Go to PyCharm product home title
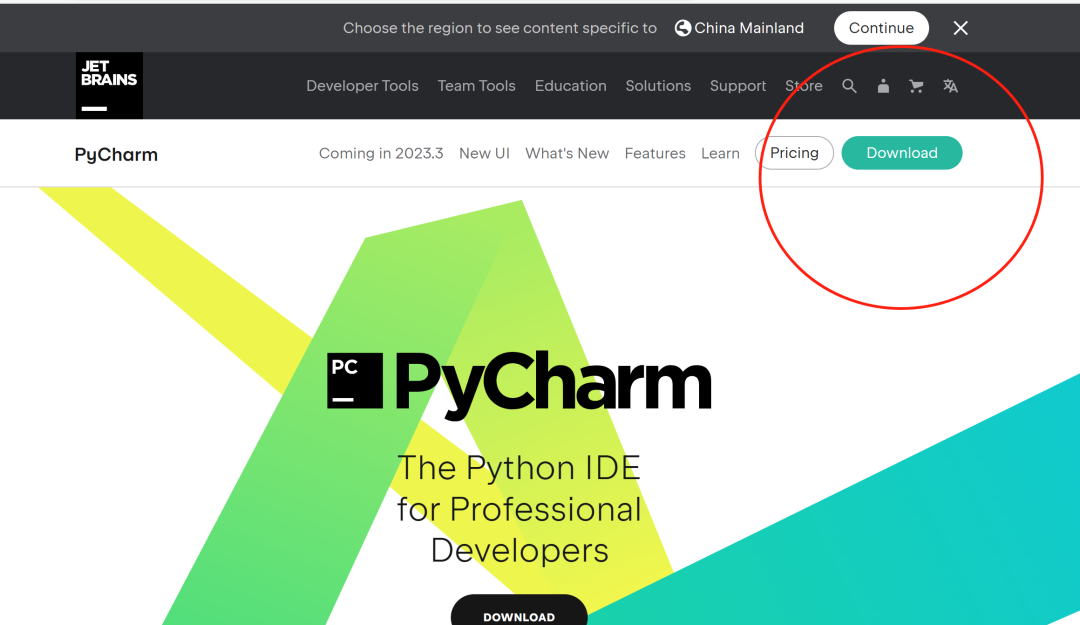This screenshot has width=1080, height=625. (116, 154)
